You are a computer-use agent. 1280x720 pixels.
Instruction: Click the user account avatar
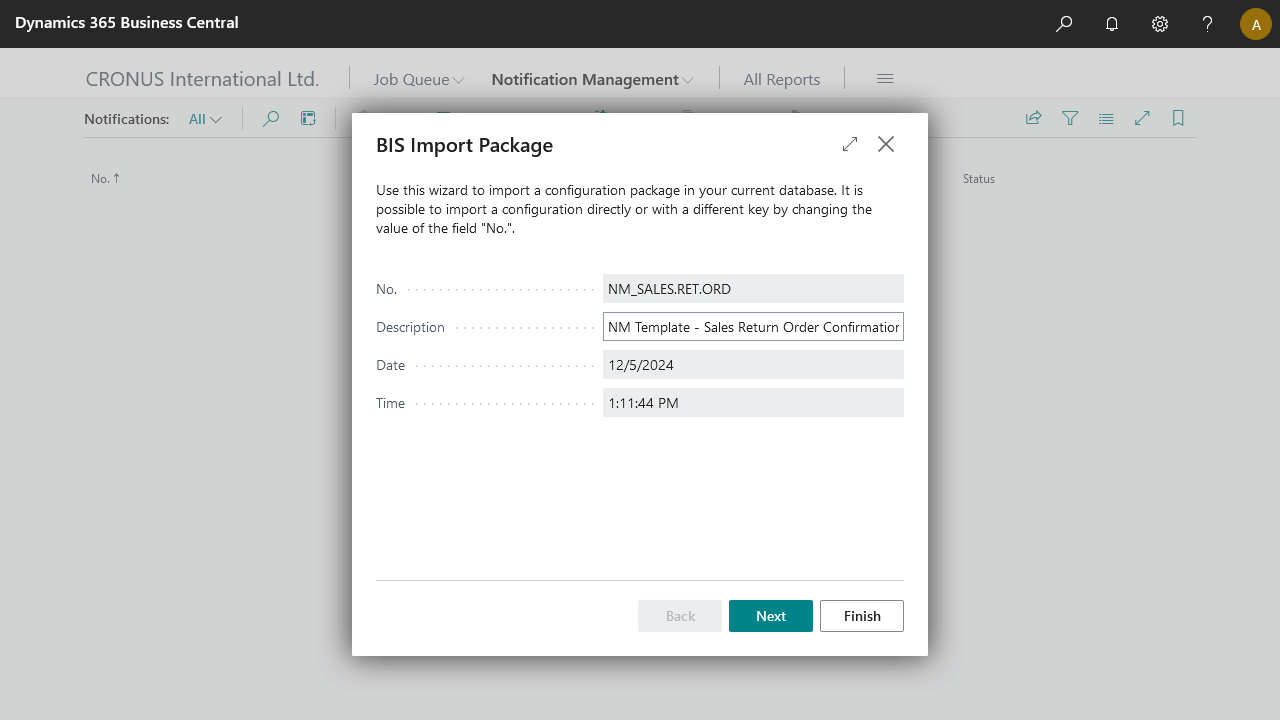tap(1256, 24)
